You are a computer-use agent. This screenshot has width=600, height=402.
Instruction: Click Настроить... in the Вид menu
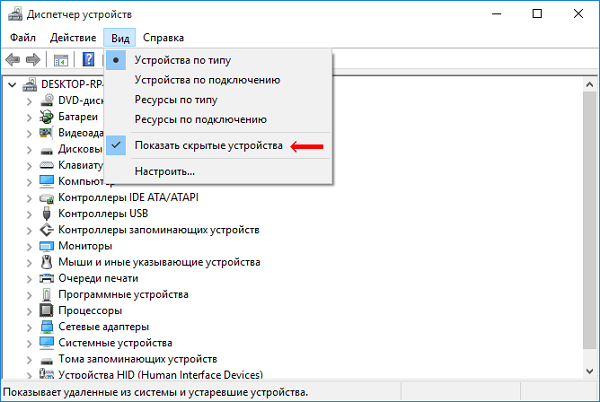164,171
